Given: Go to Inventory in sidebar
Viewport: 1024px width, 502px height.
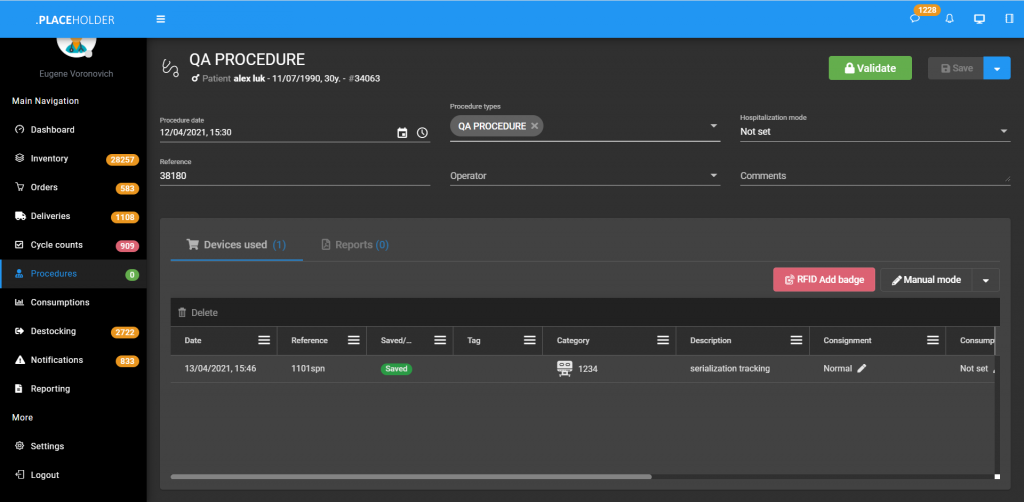Looking at the screenshot, I should (49, 159).
